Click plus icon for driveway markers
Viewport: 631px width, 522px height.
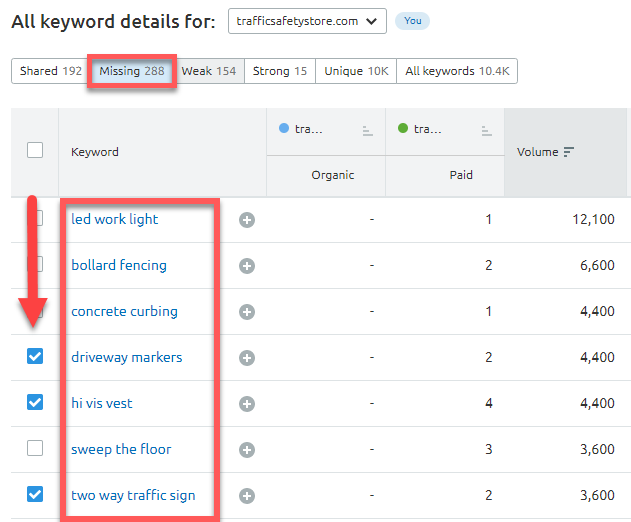247,358
